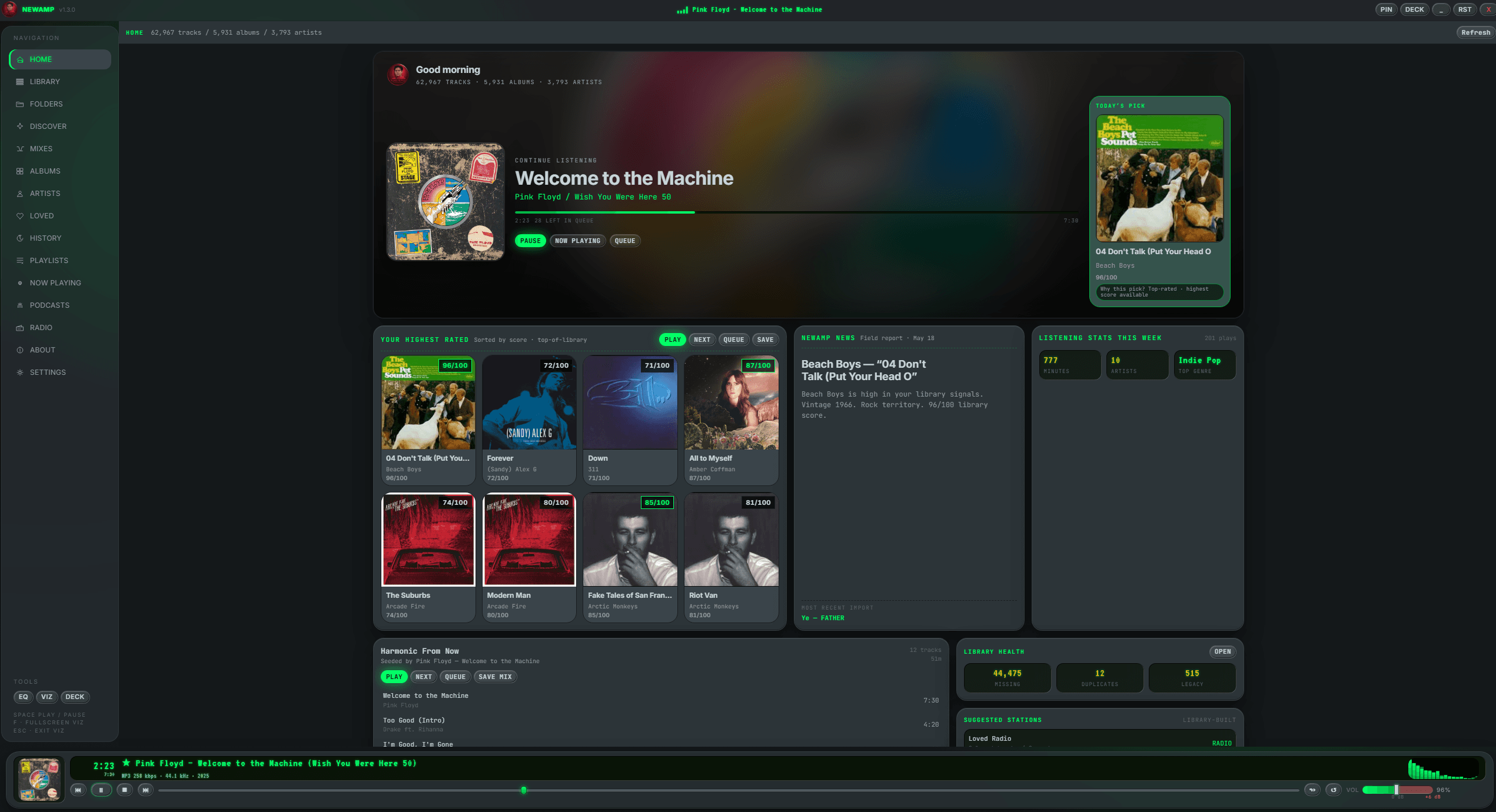The height and width of the screenshot is (812, 1496).
Task: Open Now Playing from Continue Listening
Action: tap(577, 241)
